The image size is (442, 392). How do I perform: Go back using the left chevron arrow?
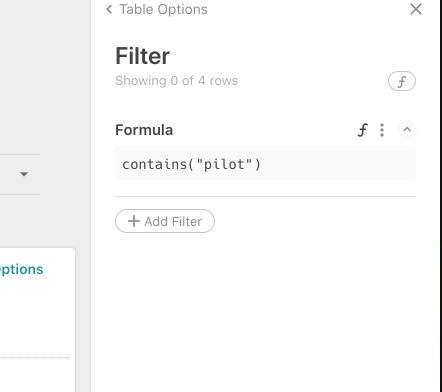pos(109,9)
